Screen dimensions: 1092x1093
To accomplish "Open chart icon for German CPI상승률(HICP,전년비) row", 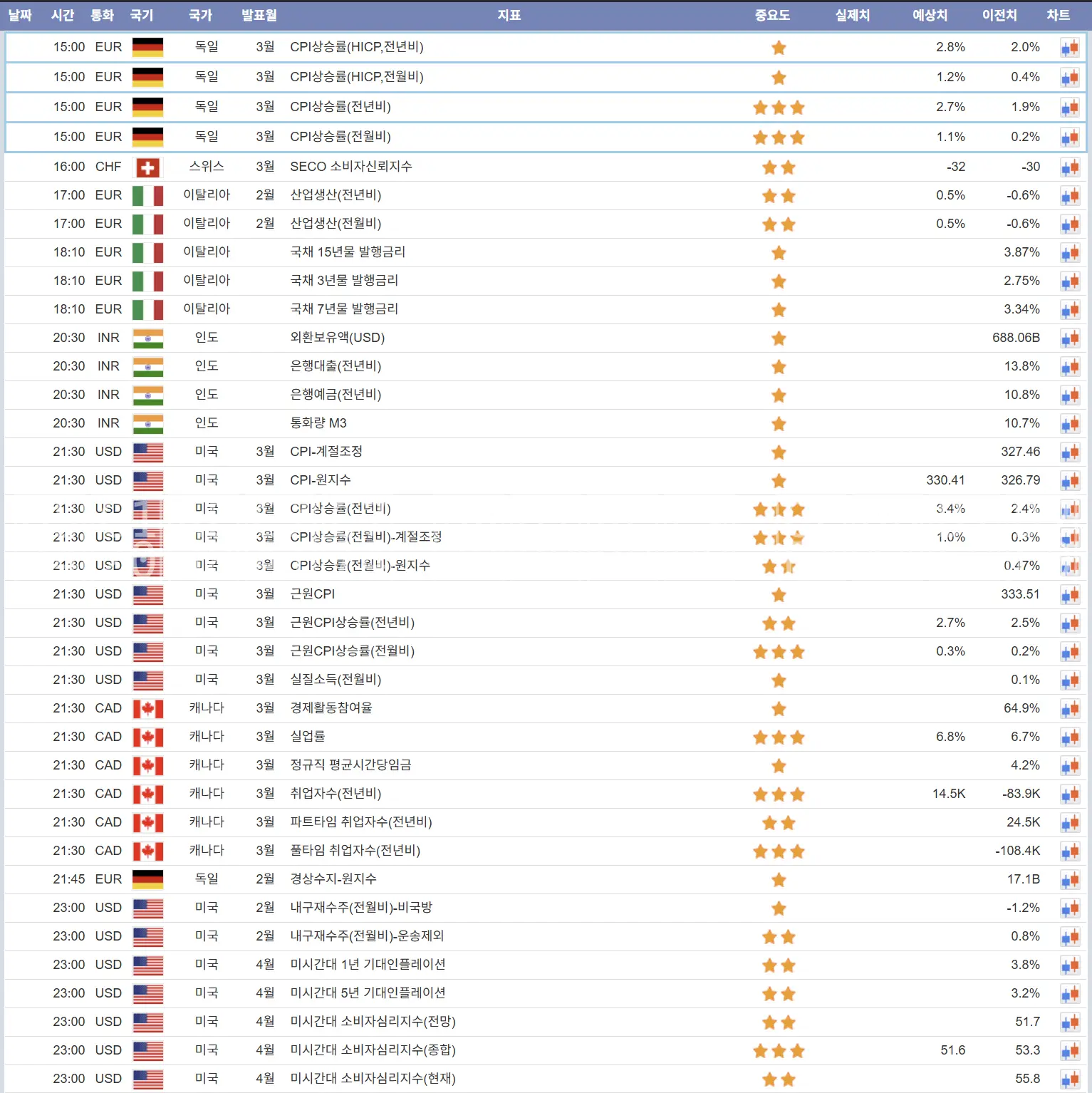I will pos(1069,48).
